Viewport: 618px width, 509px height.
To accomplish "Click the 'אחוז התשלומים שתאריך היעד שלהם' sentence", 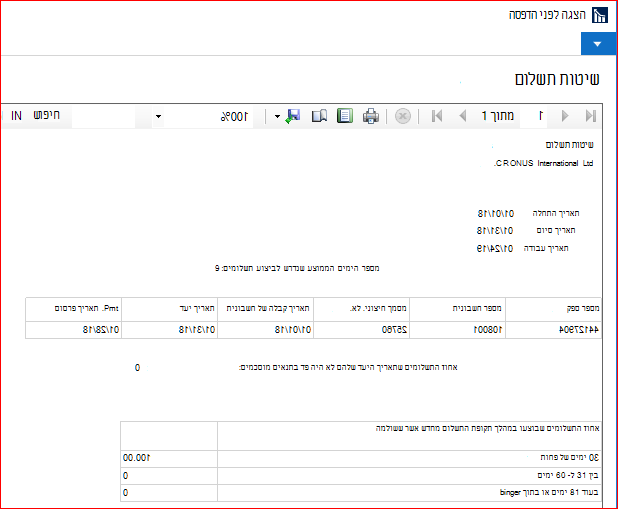I will point(348,367).
